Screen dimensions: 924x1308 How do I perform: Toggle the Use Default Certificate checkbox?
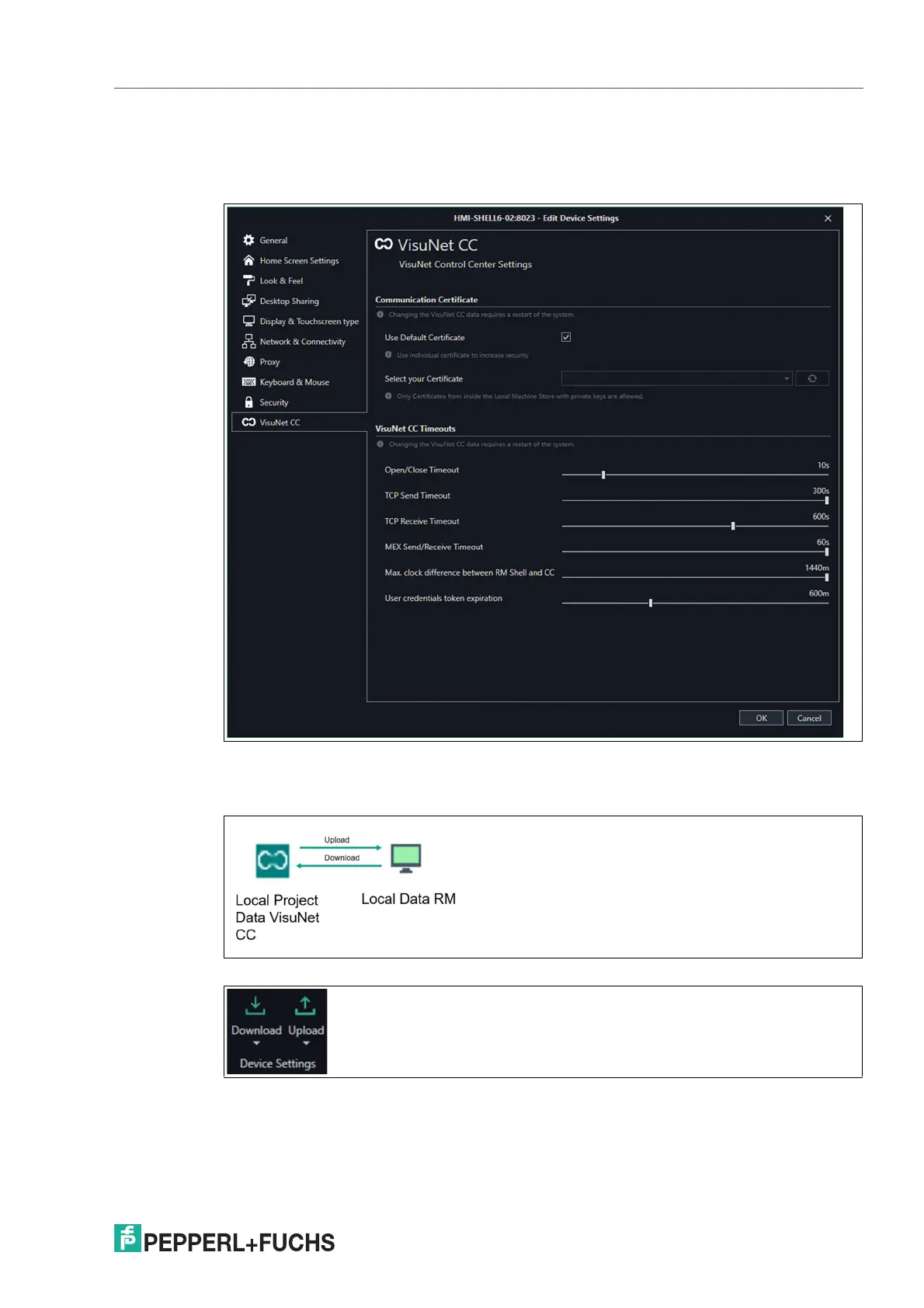point(566,337)
